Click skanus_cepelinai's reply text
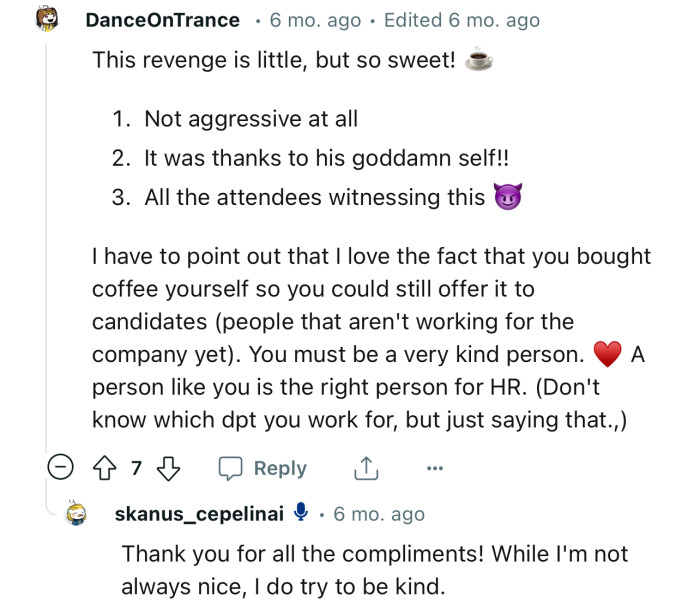700x609 pixels. [375, 570]
